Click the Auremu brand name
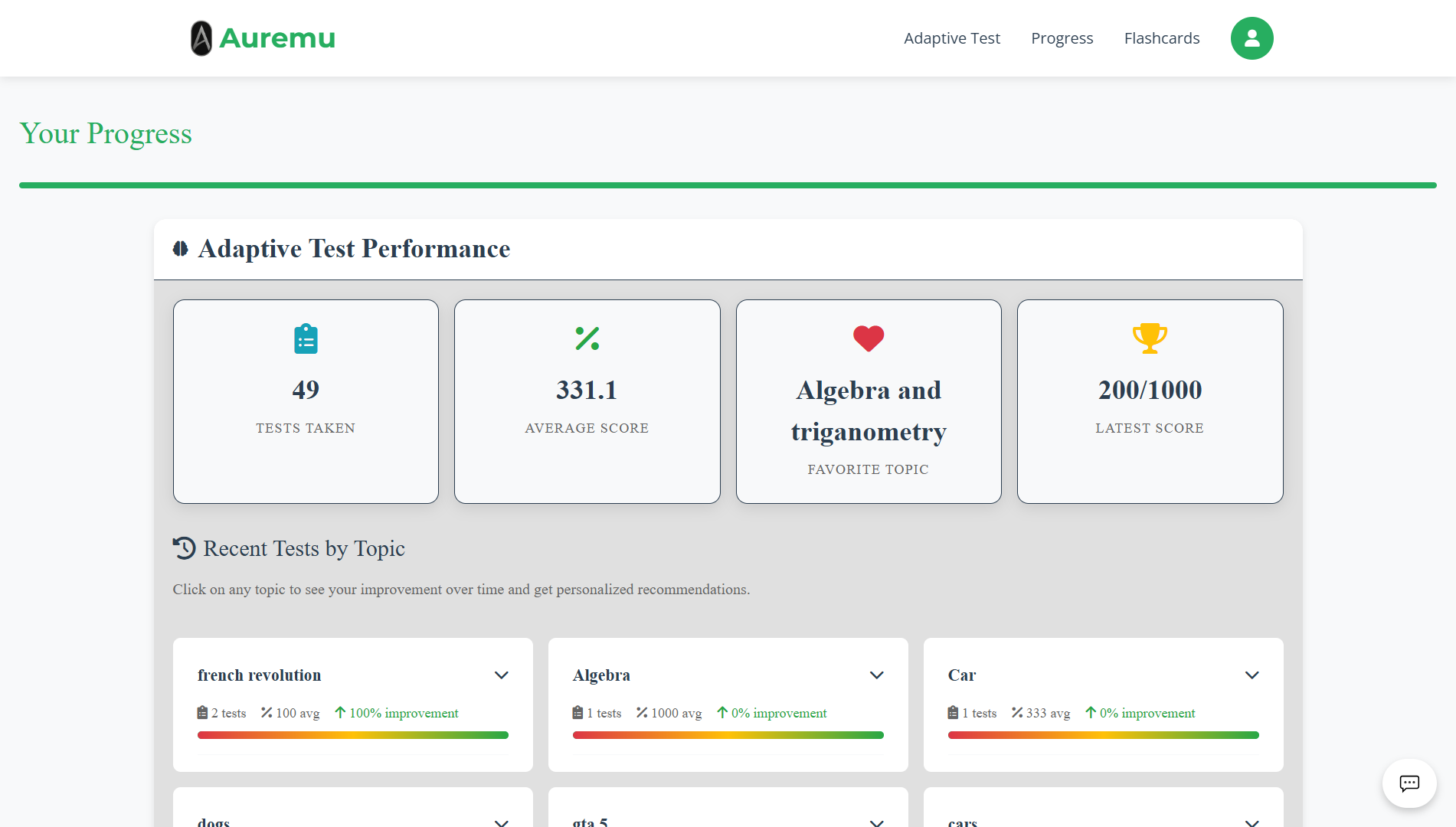1456x827 pixels. (x=277, y=38)
